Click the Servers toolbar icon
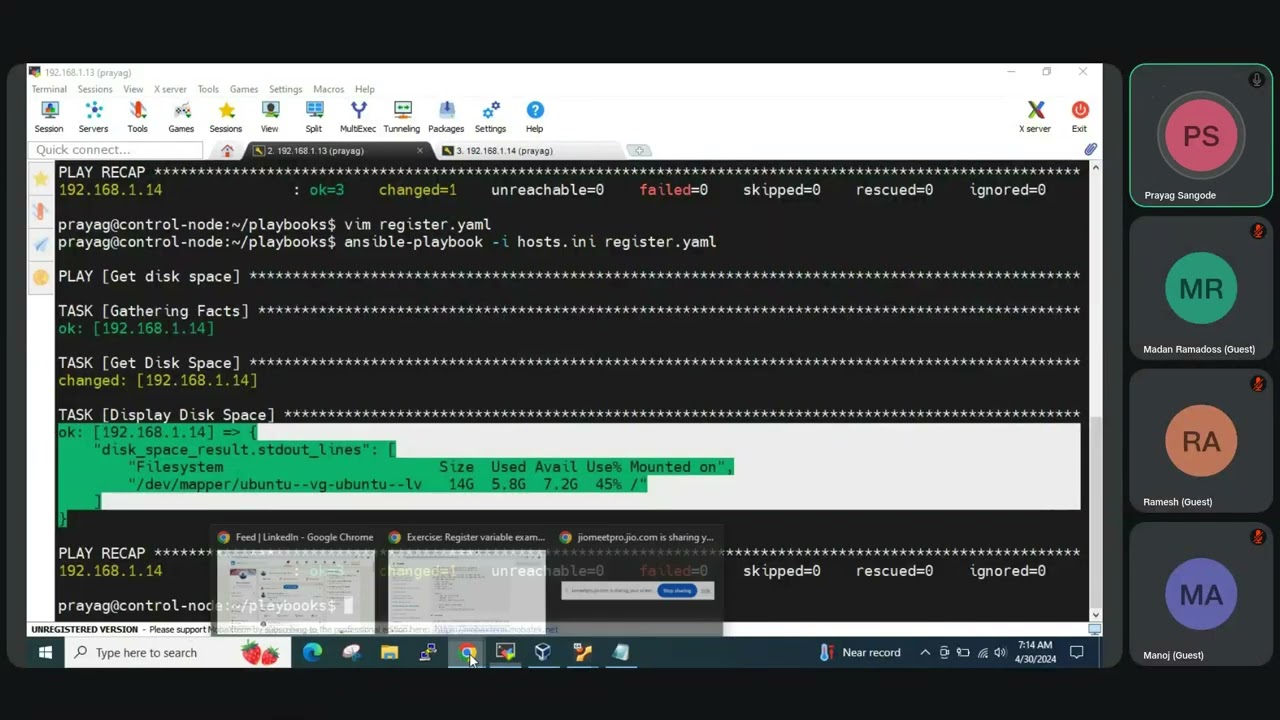Screen dimensions: 1280x720 pos(93,116)
